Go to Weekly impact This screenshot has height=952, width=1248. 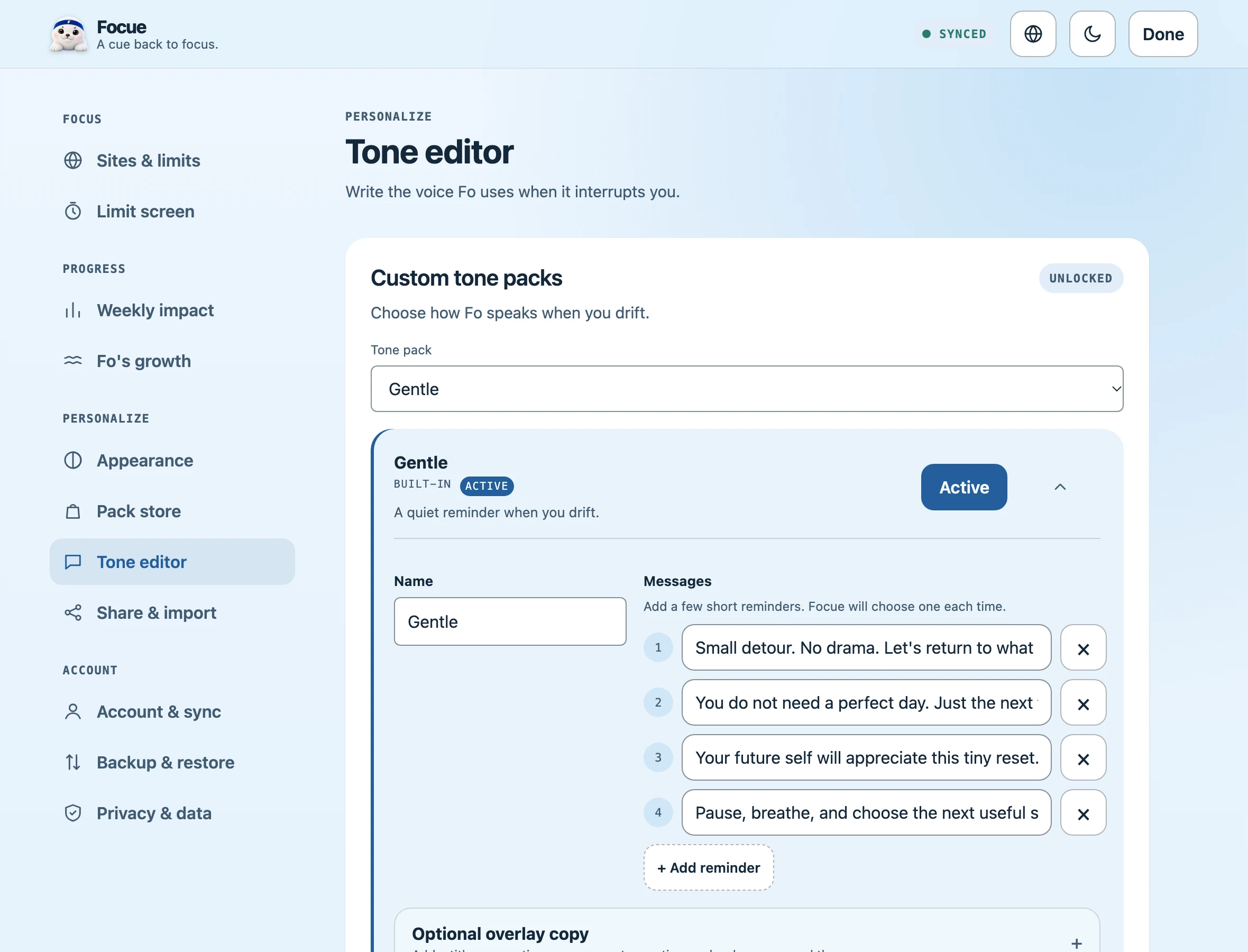(x=172, y=310)
